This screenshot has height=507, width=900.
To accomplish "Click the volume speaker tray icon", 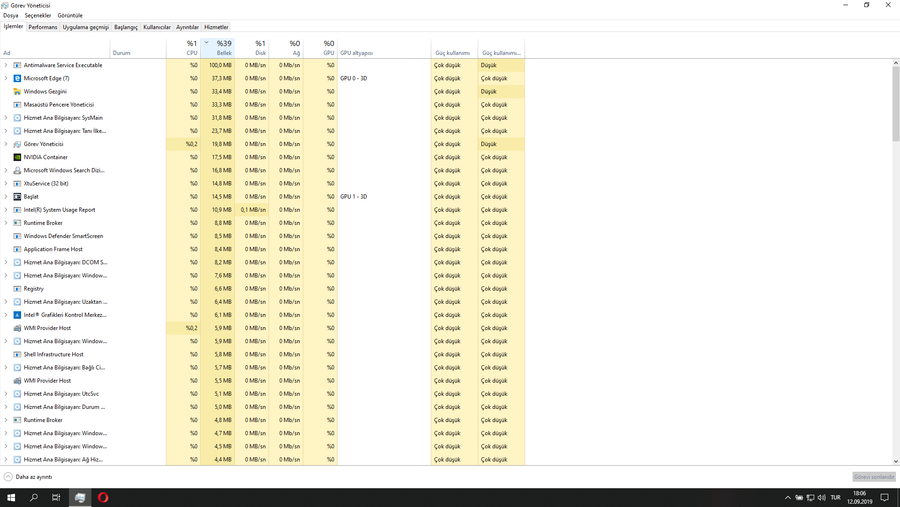I will (x=822, y=497).
